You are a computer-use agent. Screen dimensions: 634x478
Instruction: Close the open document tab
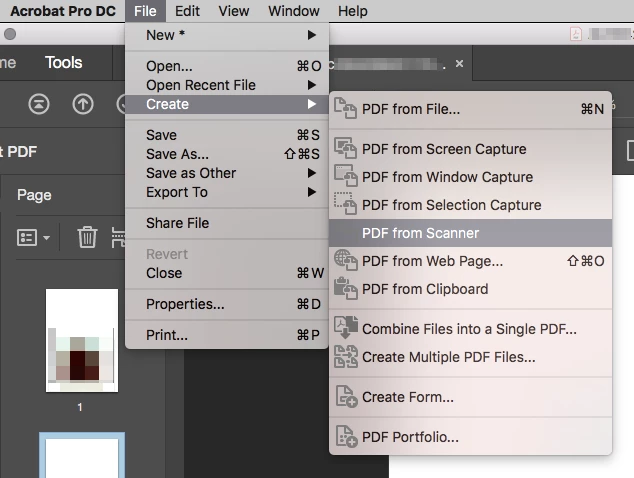coord(459,63)
